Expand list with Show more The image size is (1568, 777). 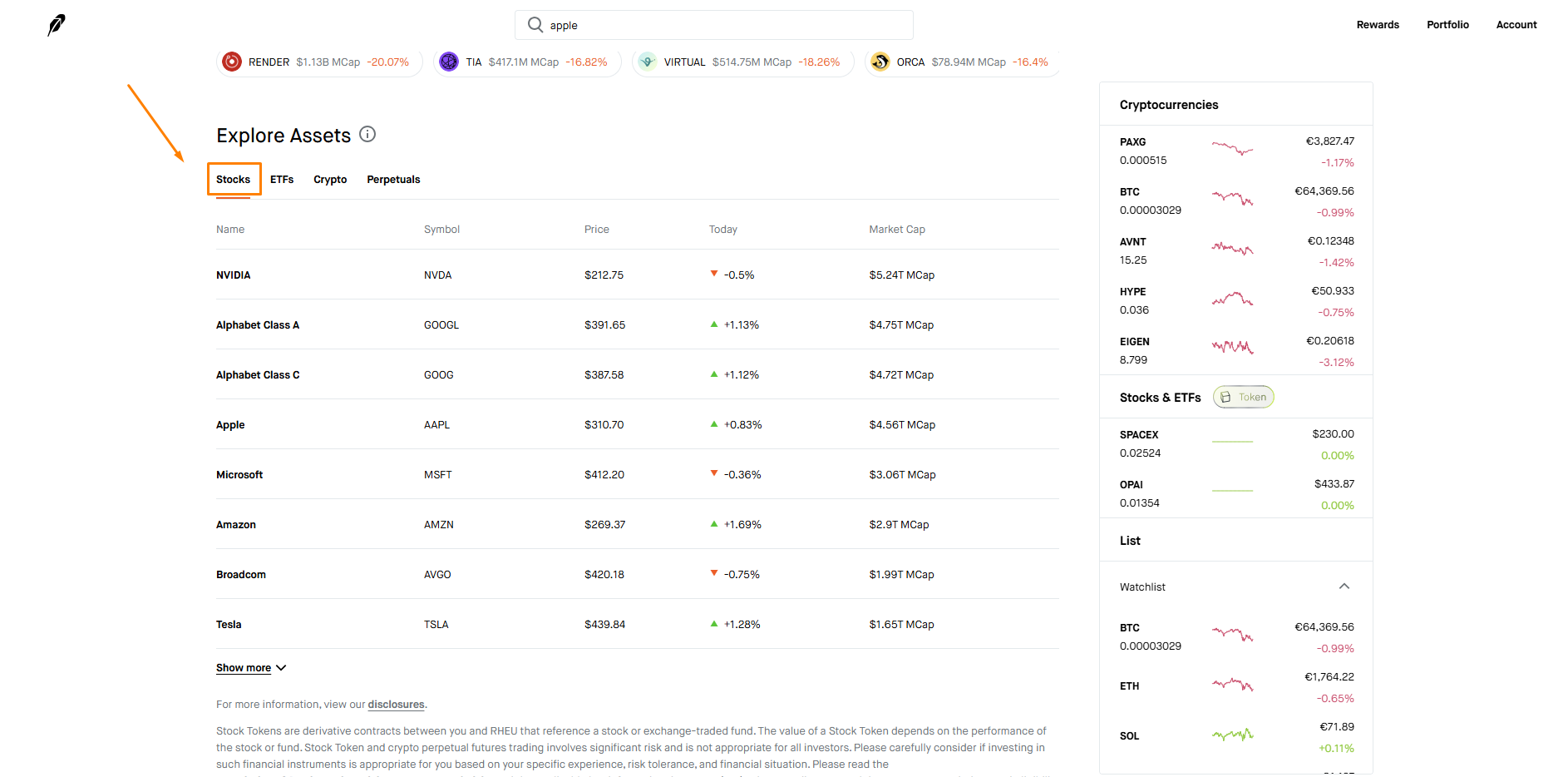pos(251,668)
